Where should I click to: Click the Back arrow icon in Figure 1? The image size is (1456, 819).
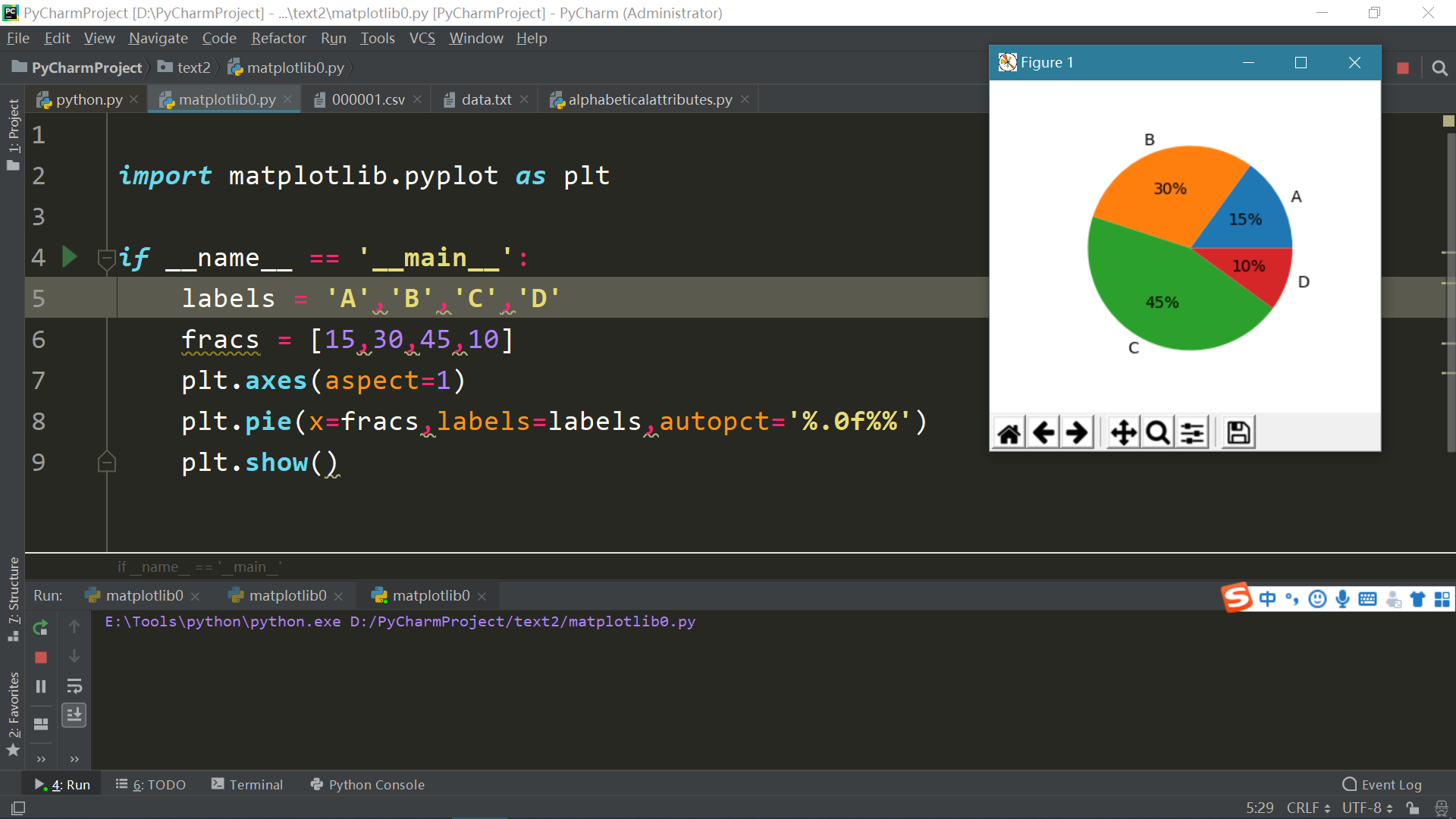[1042, 432]
